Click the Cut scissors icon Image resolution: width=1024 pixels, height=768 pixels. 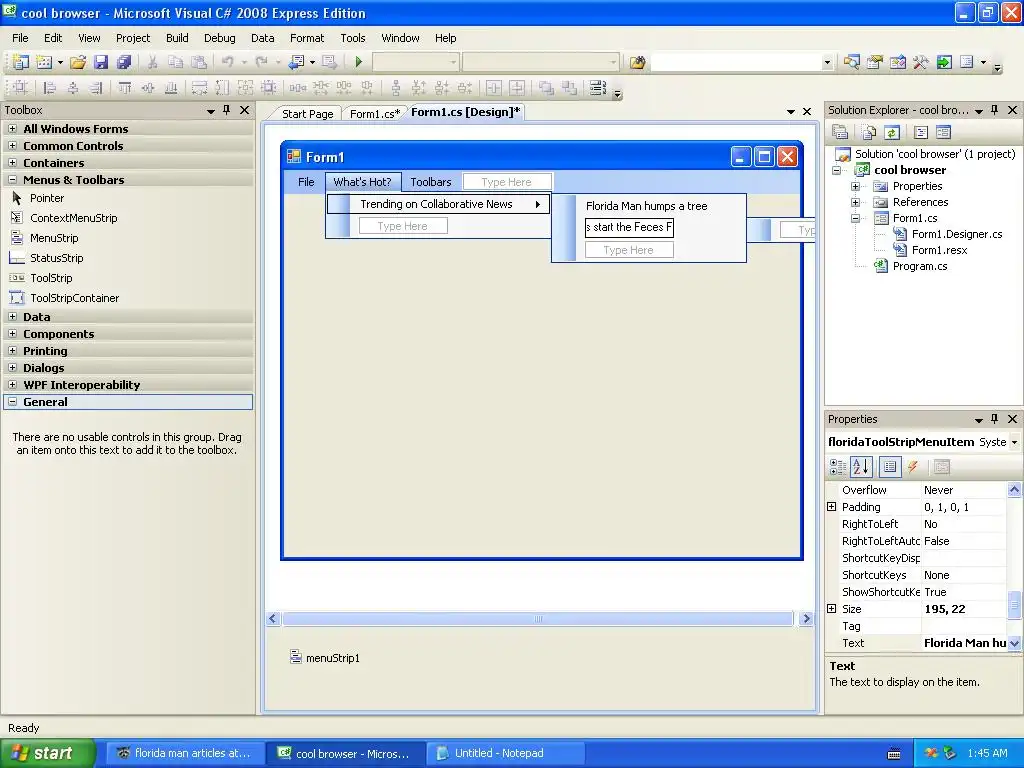(x=152, y=62)
